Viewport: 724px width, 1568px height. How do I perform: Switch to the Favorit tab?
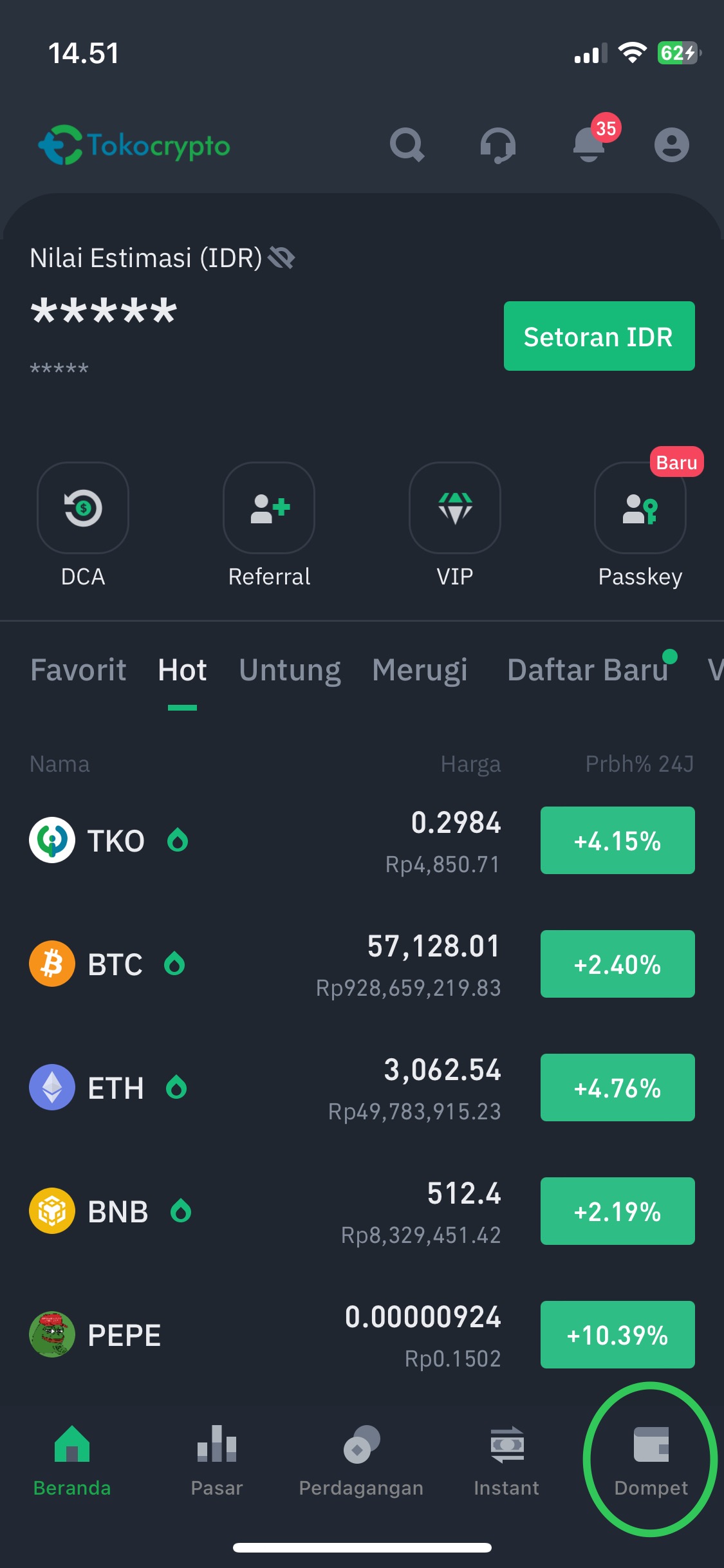[79, 670]
